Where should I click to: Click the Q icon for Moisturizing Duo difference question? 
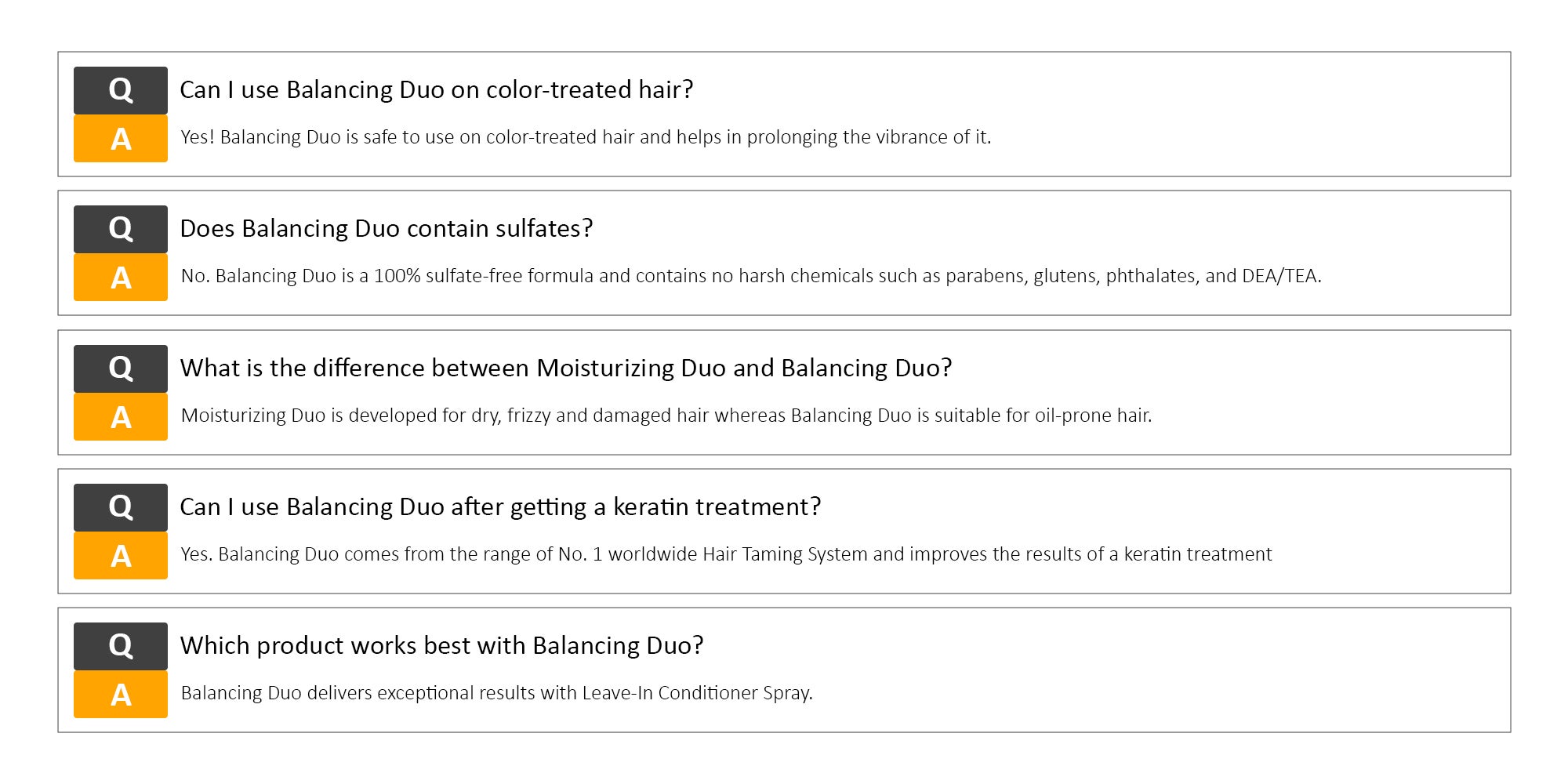pos(121,368)
